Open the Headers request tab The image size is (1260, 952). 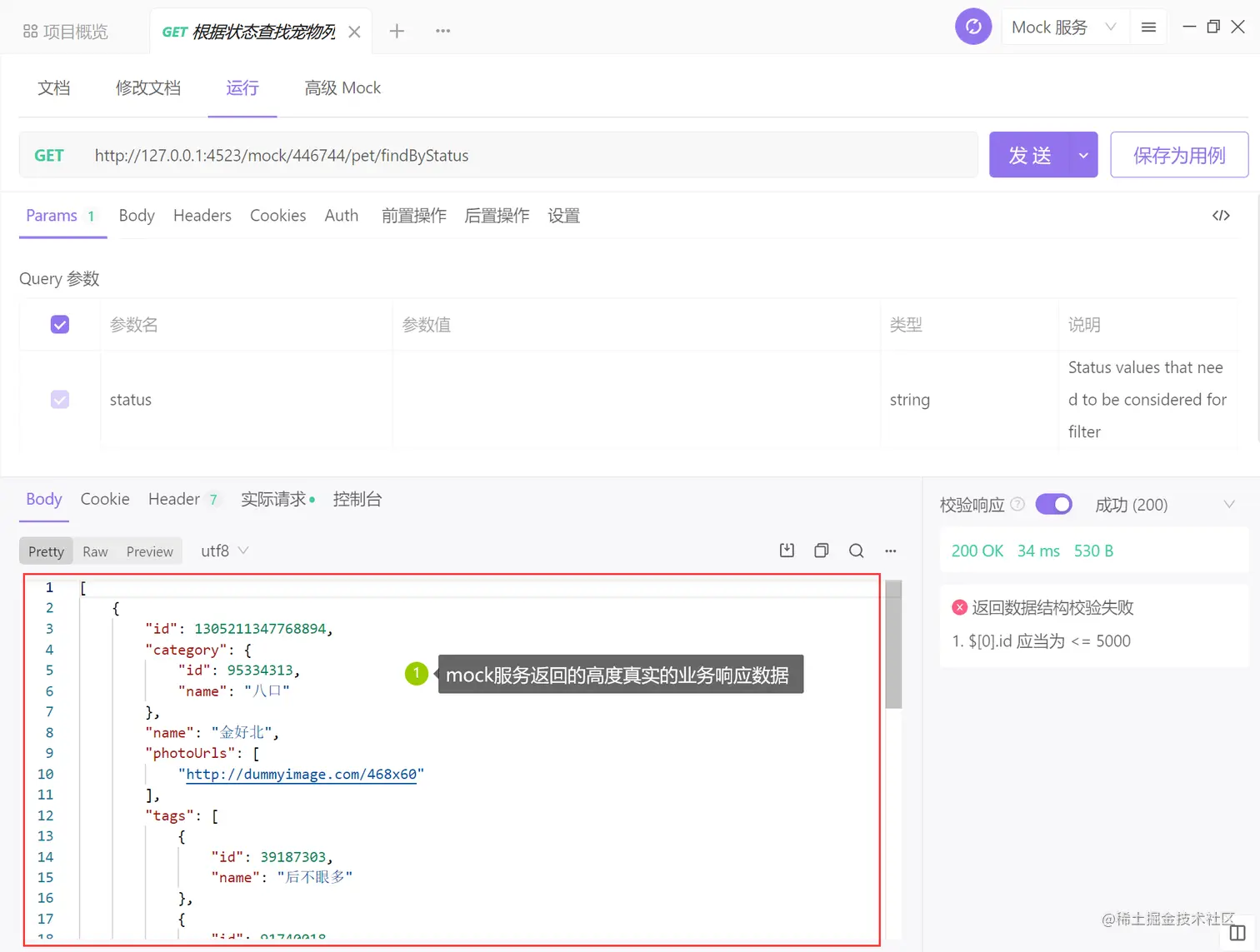(x=202, y=215)
